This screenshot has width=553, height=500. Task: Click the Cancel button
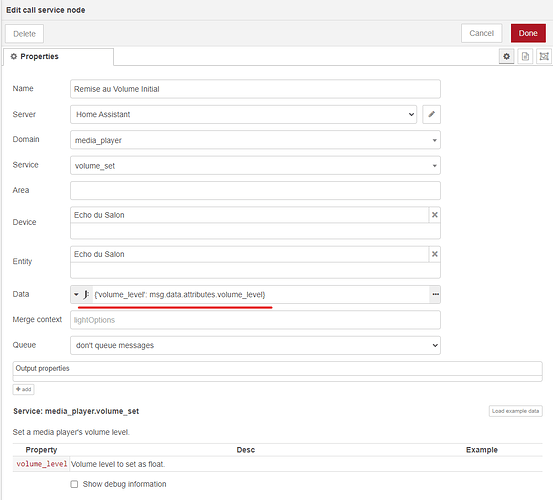pos(481,33)
